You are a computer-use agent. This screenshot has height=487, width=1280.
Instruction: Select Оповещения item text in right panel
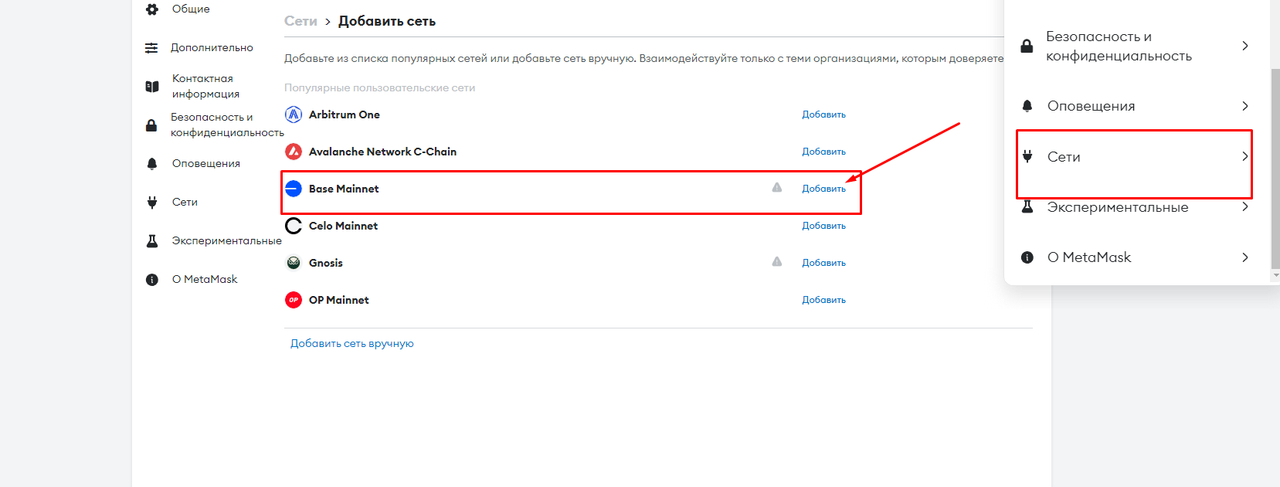pos(1091,106)
